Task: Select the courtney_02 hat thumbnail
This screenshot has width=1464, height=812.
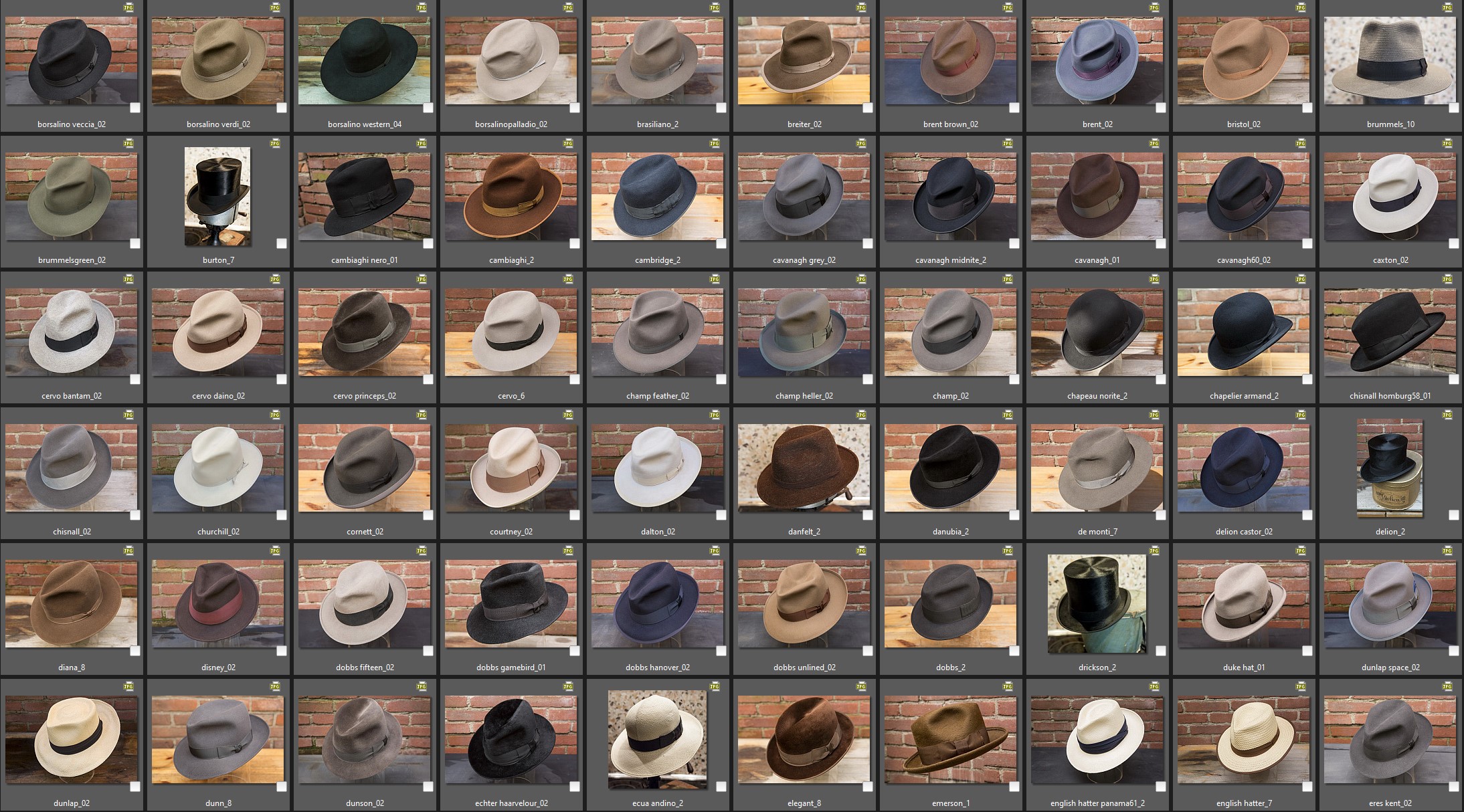Action: 511,468
